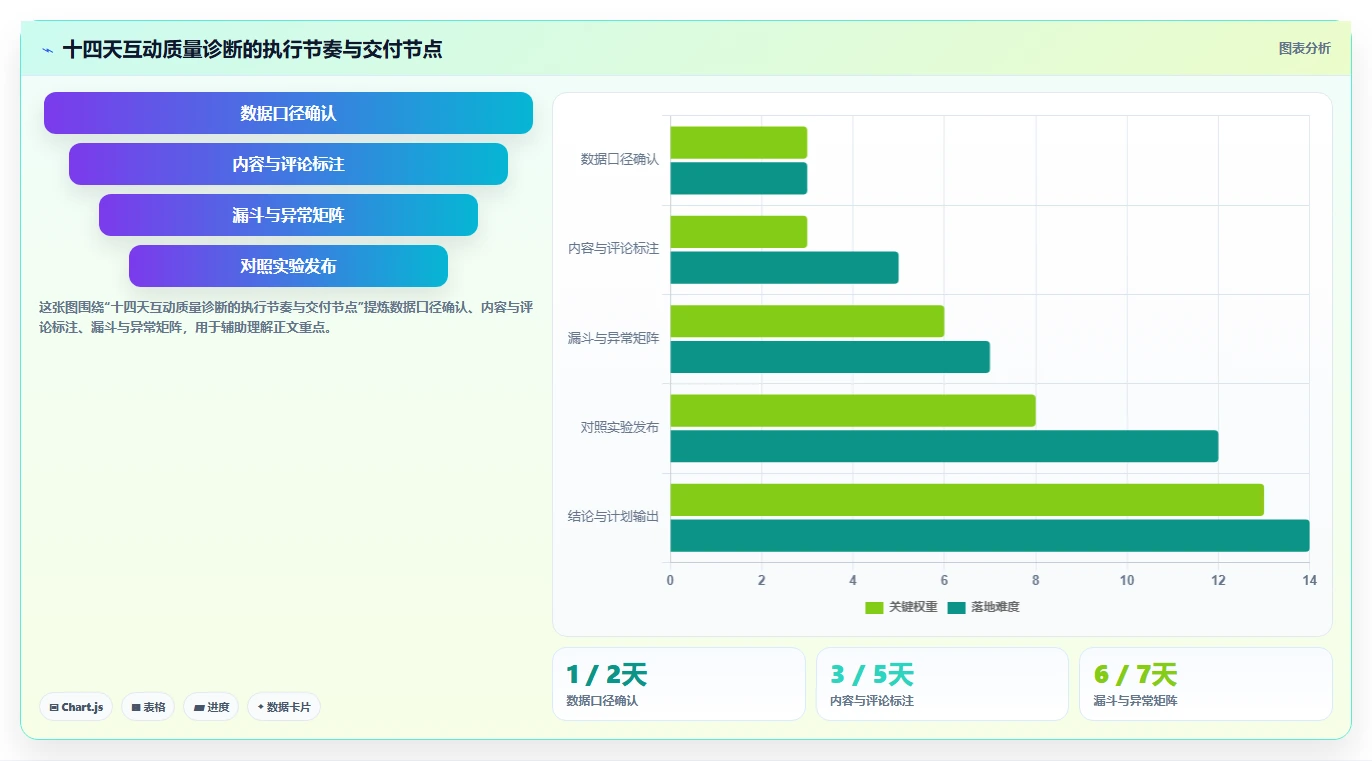Click y-axis label 结论与计划输出
Screen dimensions: 1372x761
613,517
